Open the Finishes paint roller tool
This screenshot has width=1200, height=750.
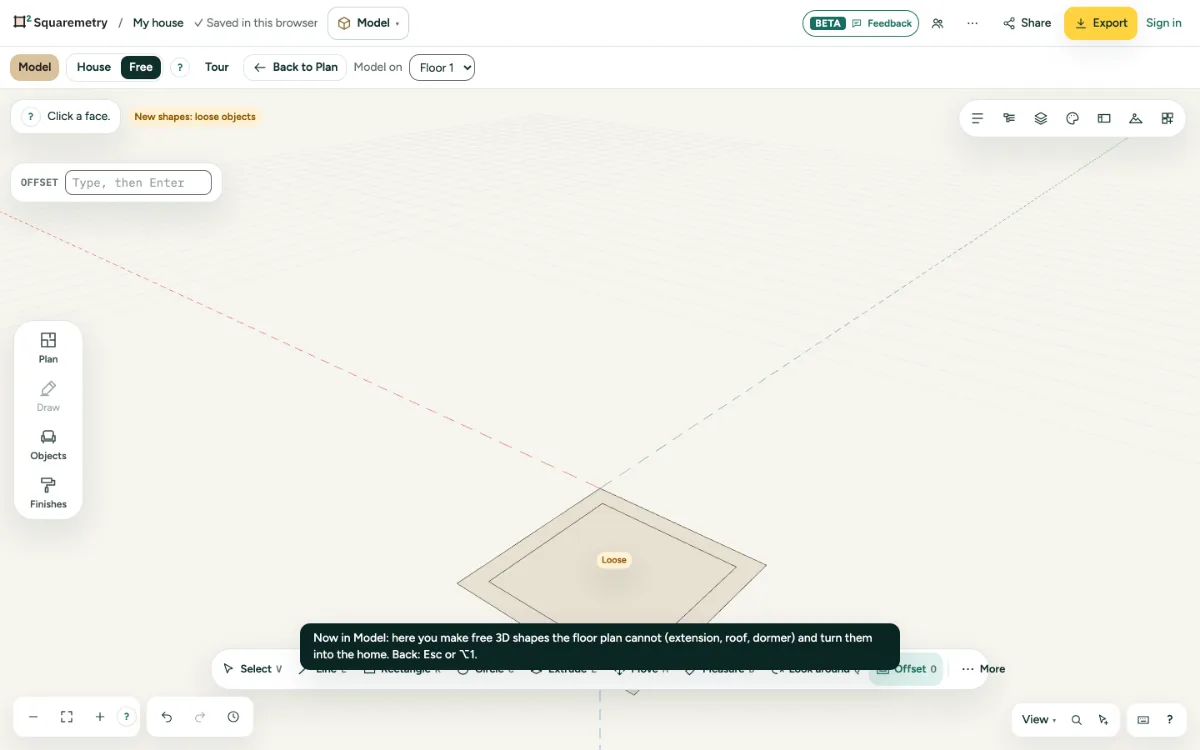(x=48, y=493)
